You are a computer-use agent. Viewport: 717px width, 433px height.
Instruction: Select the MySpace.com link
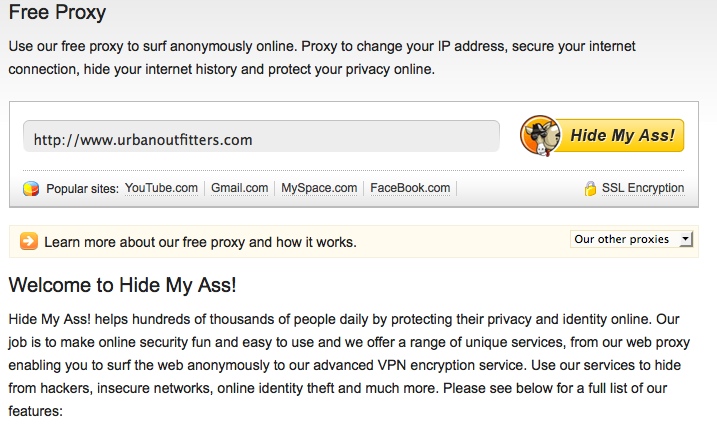(x=319, y=188)
